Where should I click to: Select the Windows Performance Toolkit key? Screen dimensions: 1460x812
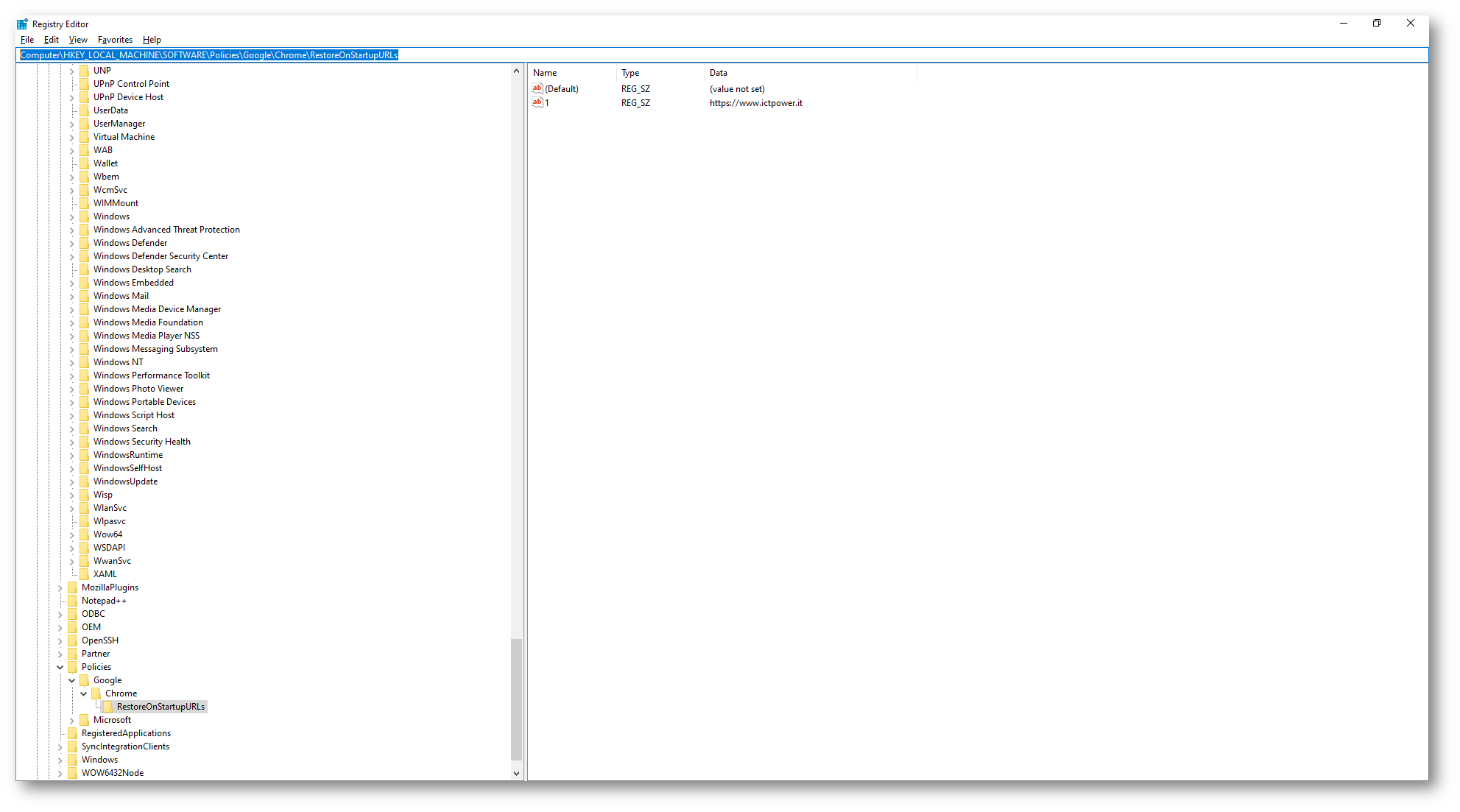point(152,375)
